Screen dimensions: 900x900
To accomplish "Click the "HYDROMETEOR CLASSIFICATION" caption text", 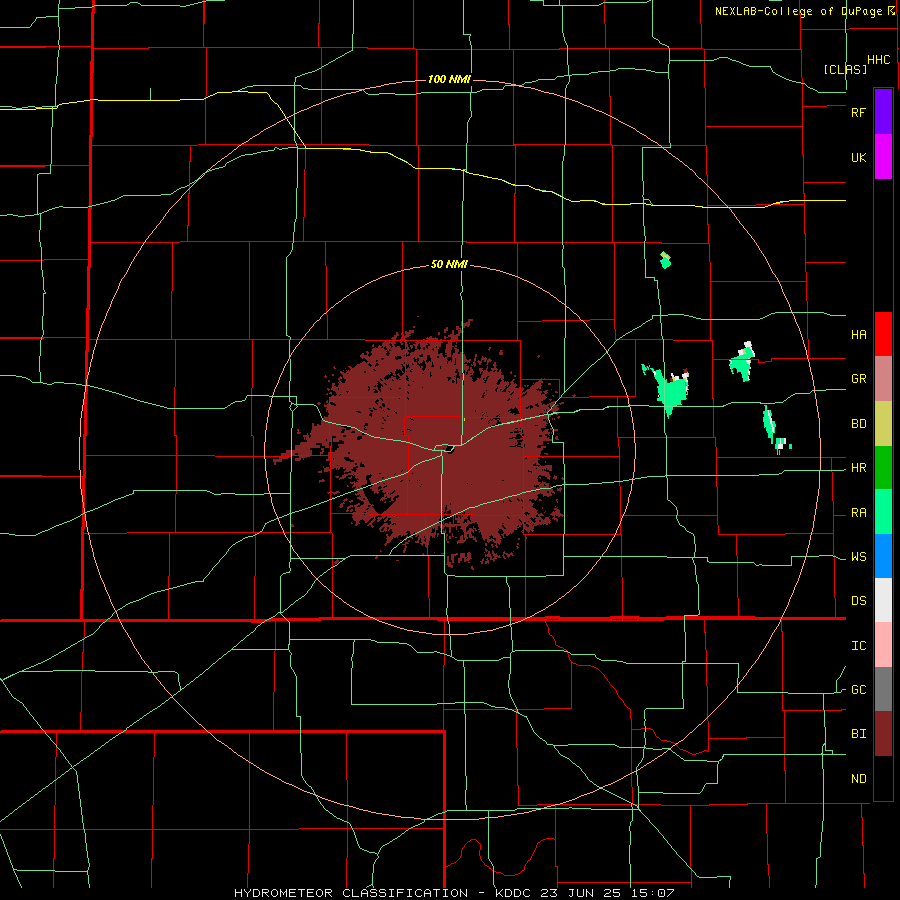I will (x=351, y=893).
